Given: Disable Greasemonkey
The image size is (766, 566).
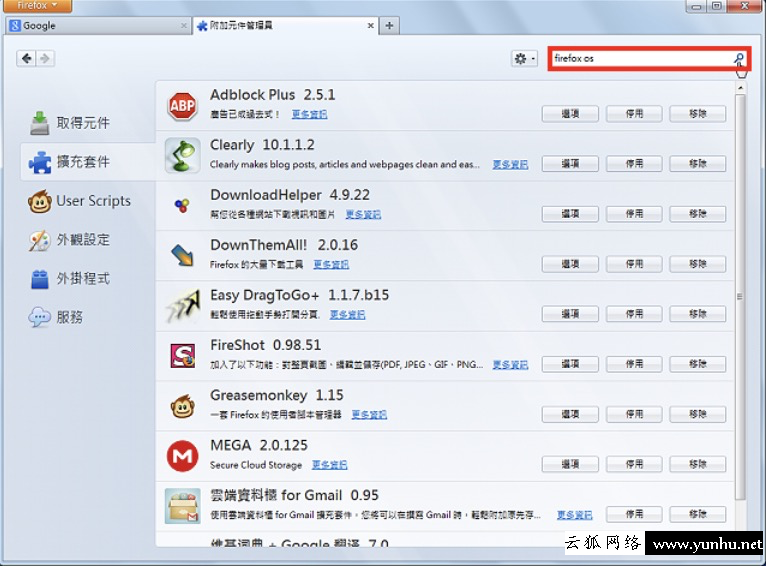Looking at the screenshot, I should tap(634, 414).
